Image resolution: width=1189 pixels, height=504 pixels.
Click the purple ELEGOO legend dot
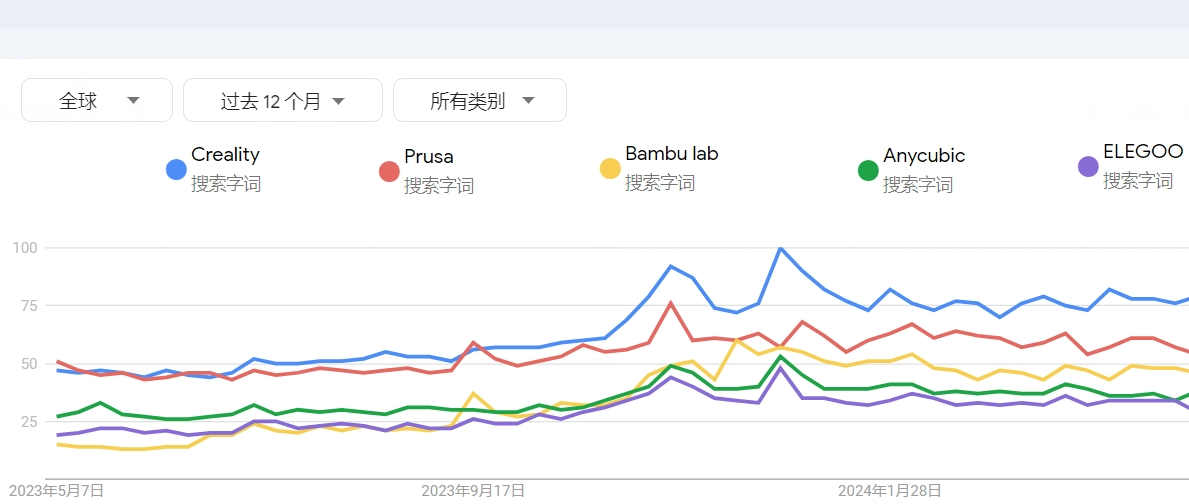click(x=1088, y=167)
